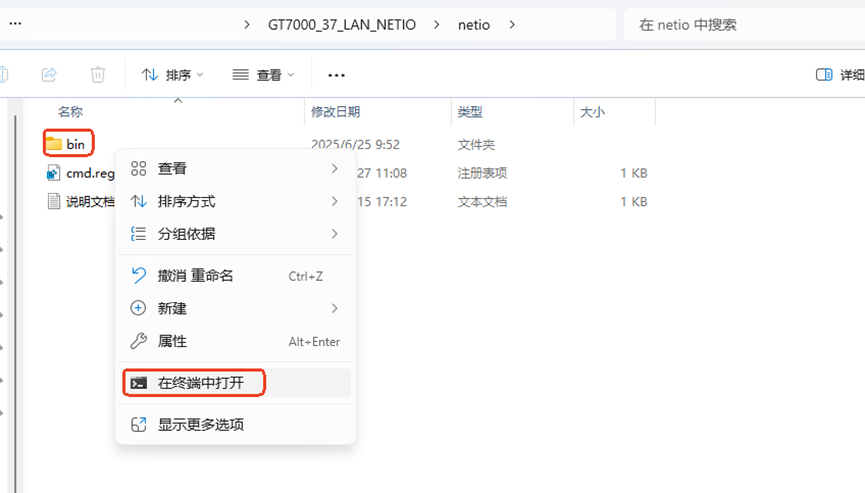Click the 1 KB size of 说明文档
865x493 pixels.
tap(633, 201)
